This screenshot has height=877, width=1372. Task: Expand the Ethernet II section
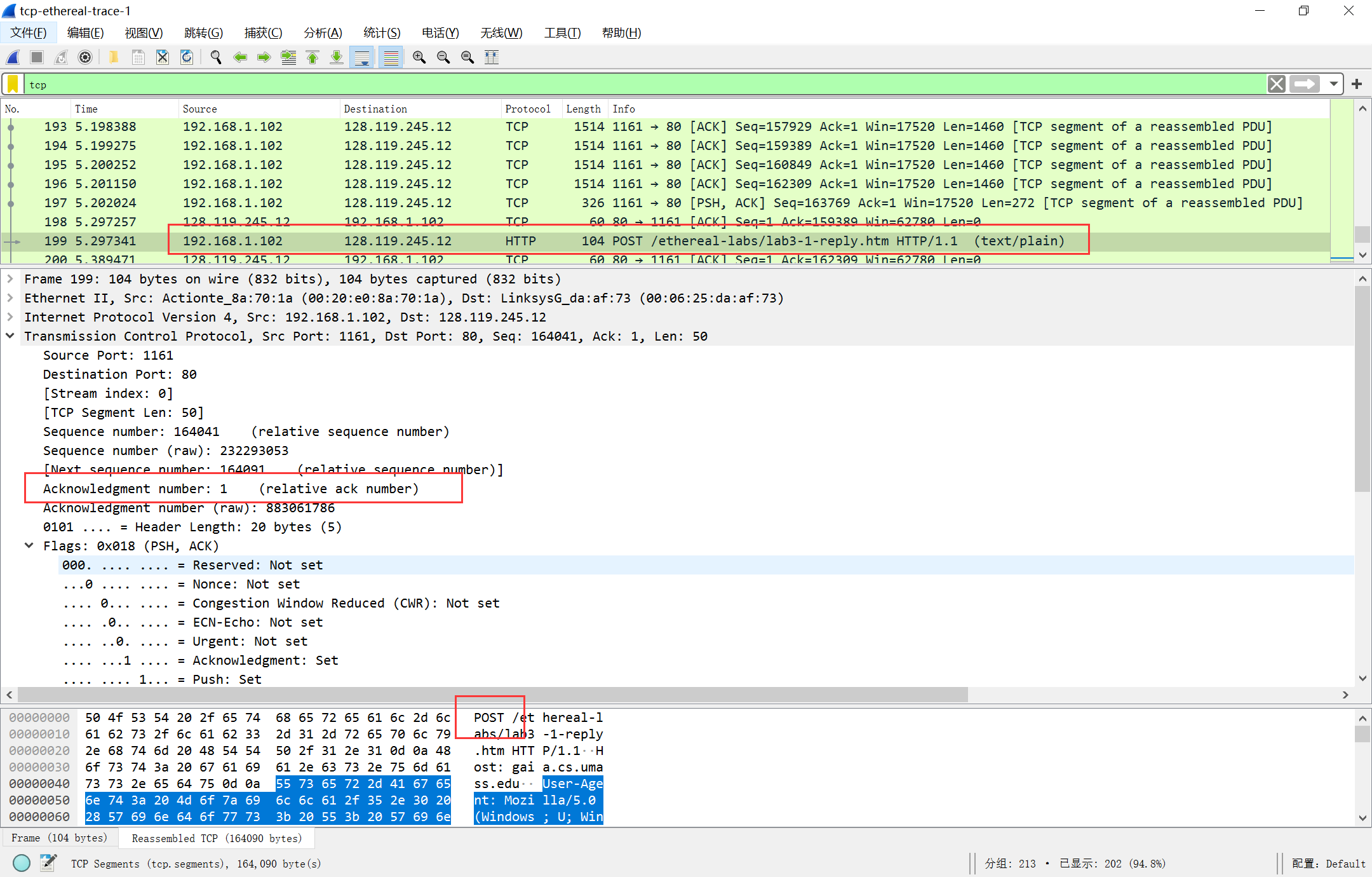pyautogui.click(x=10, y=298)
